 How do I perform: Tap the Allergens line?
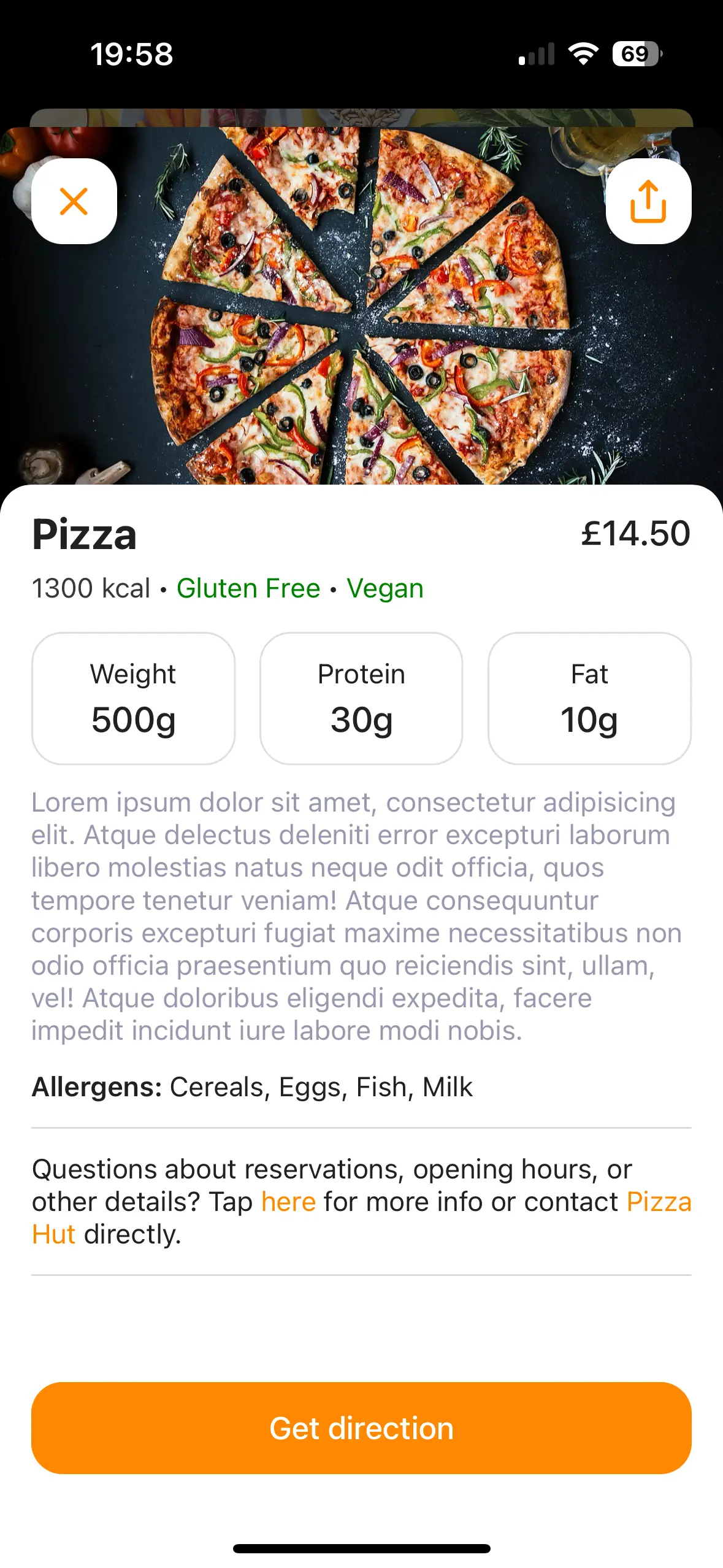[252, 1087]
